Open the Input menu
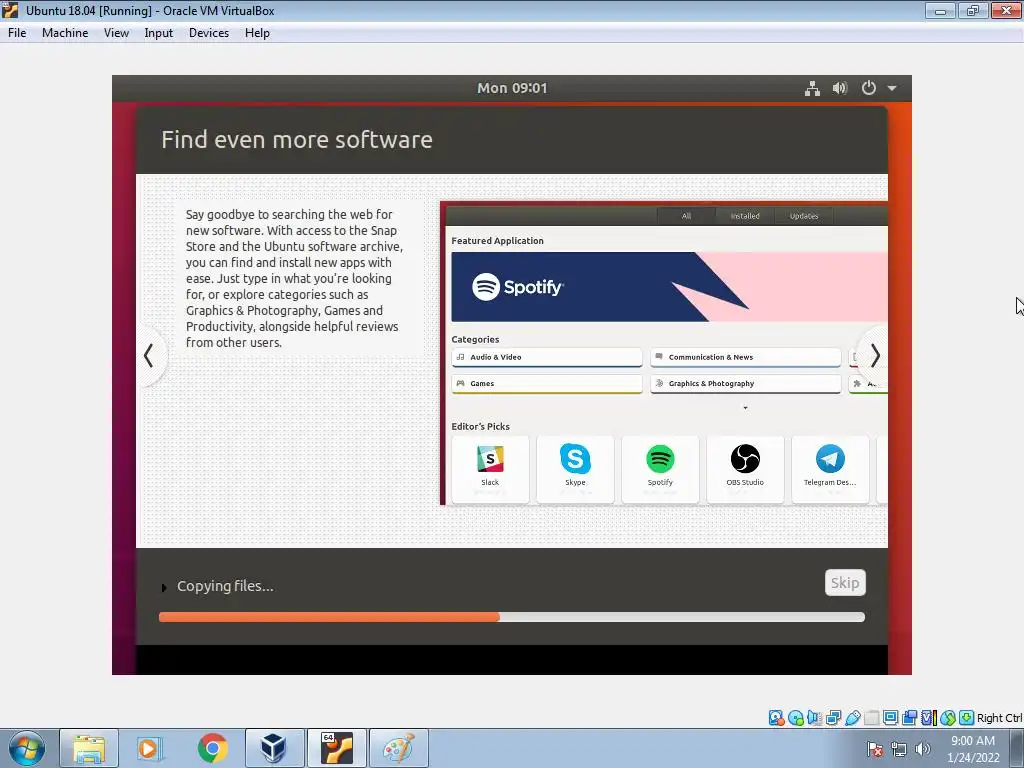 (x=159, y=33)
